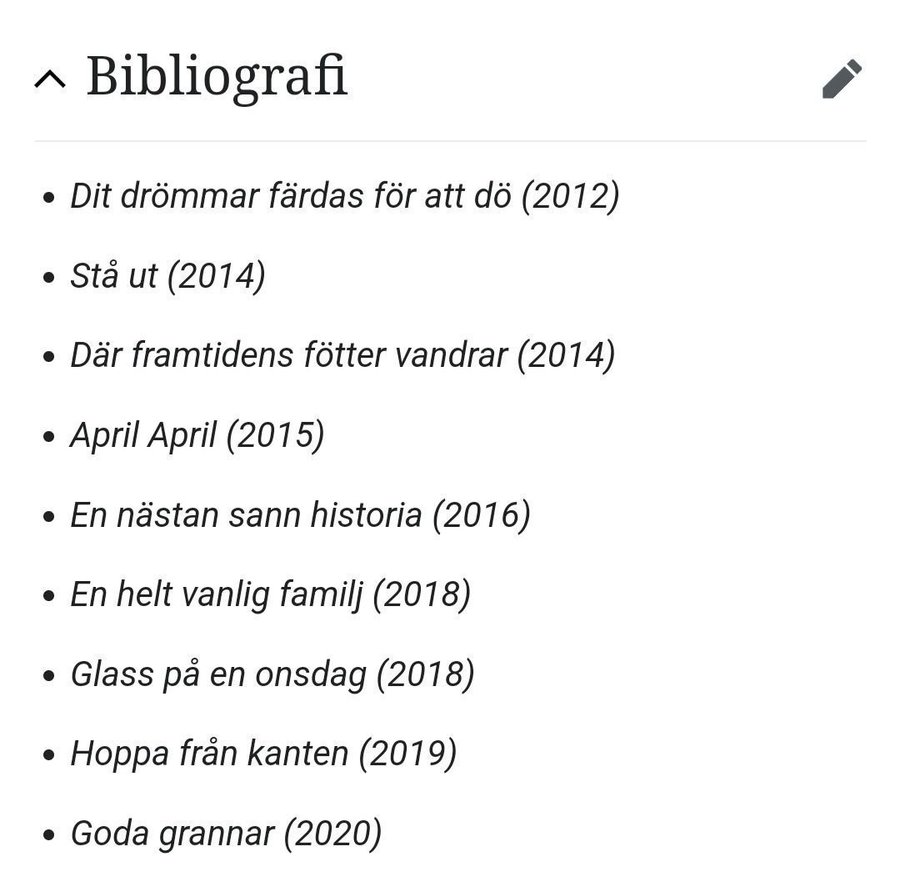Viewport: 900px width, 888px height.
Task: Click the Bibliografi section heading text
Action: point(217,77)
